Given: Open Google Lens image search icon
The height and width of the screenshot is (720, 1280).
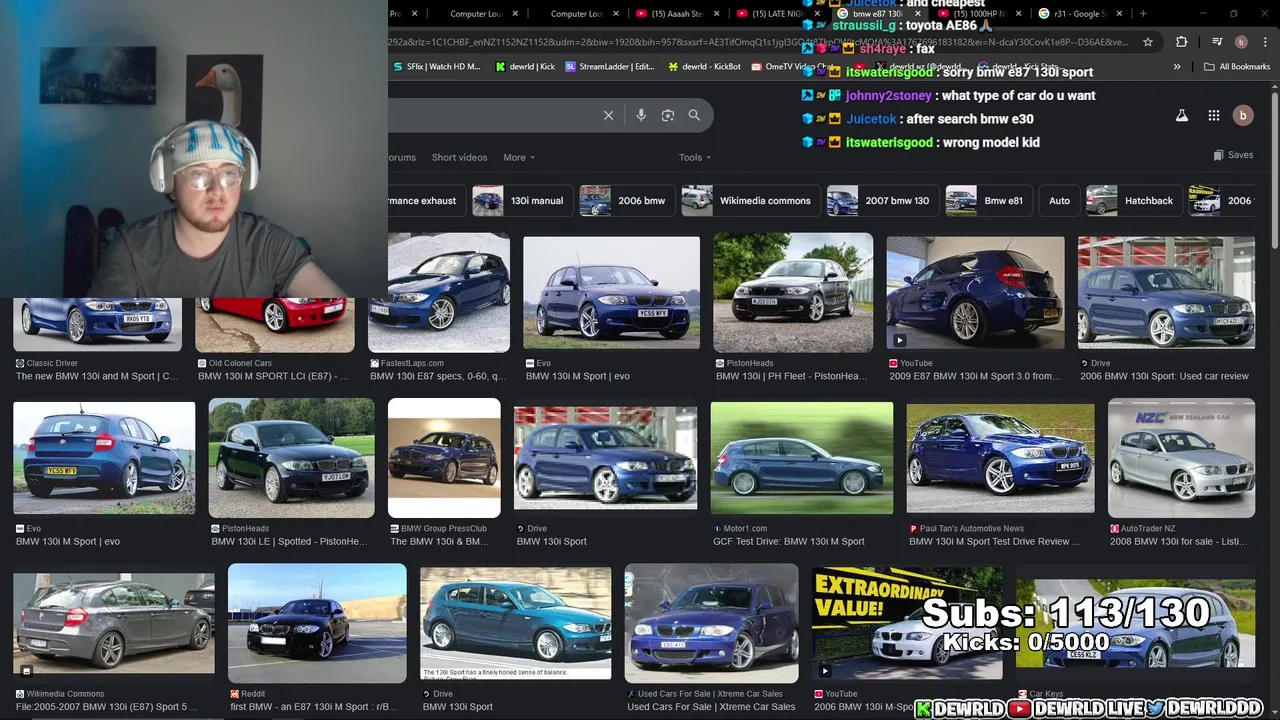Looking at the screenshot, I should point(668,115).
